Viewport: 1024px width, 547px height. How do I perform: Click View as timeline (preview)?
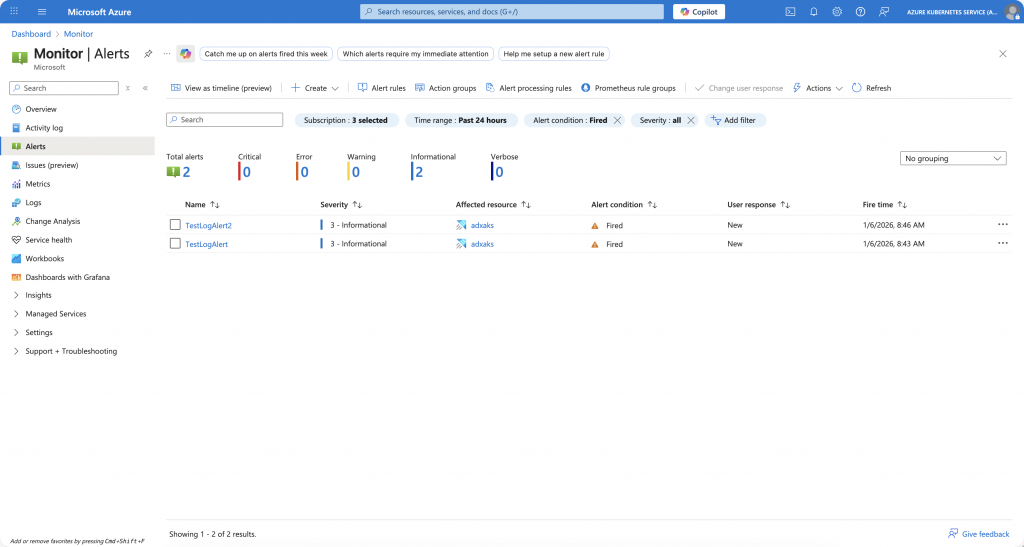(x=221, y=88)
